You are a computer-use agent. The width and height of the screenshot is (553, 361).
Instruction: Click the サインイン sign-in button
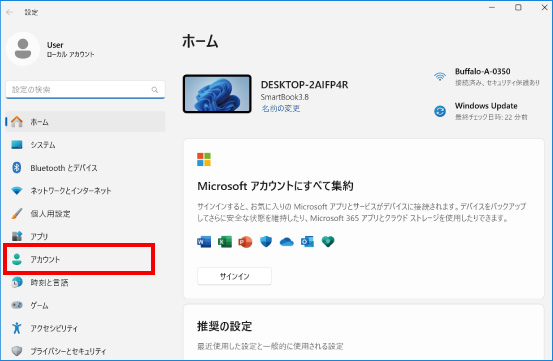[x=235, y=276]
